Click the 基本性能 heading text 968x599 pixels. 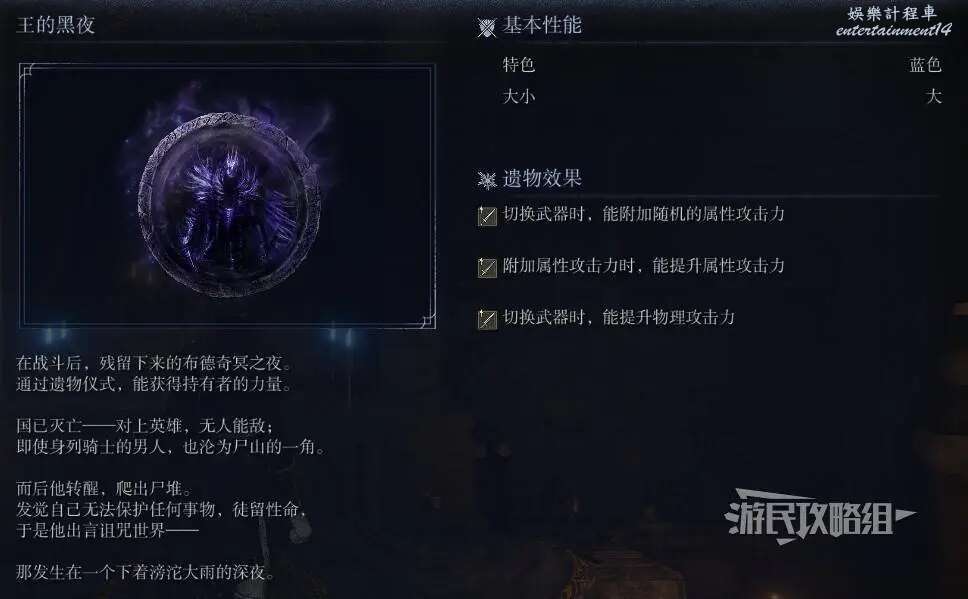point(542,25)
